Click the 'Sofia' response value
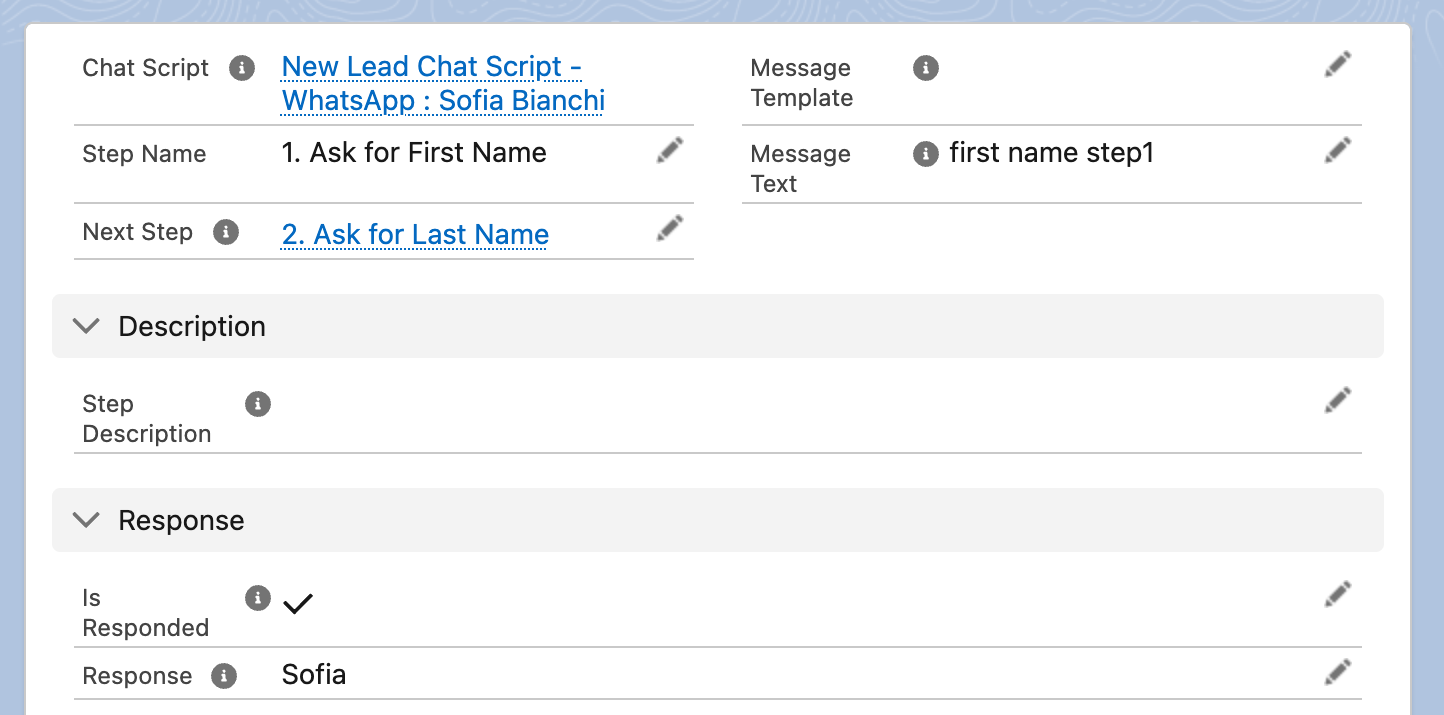This screenshot has width=1444, height=715. 314,674
